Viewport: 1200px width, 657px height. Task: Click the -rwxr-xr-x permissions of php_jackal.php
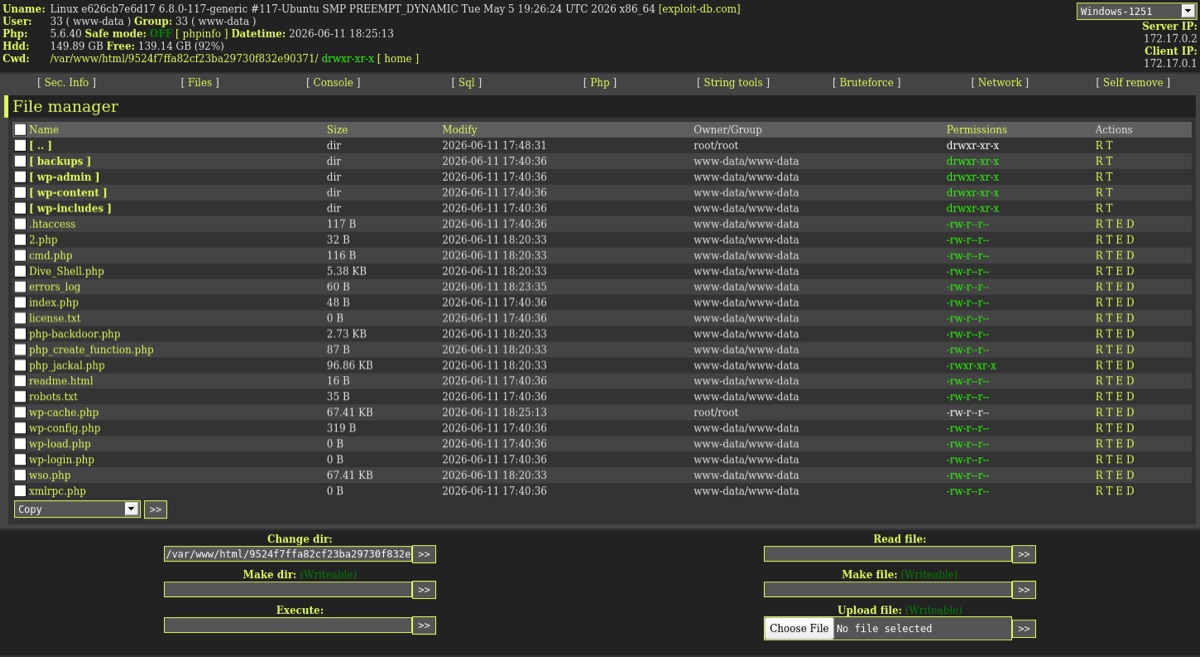(971, 366)
